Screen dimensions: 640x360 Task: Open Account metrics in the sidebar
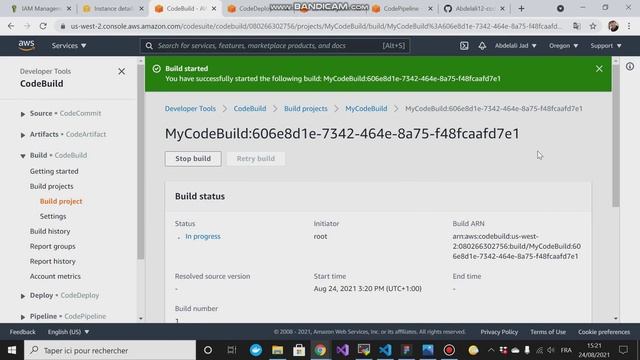pyautogui.click(x=55, y=276)
